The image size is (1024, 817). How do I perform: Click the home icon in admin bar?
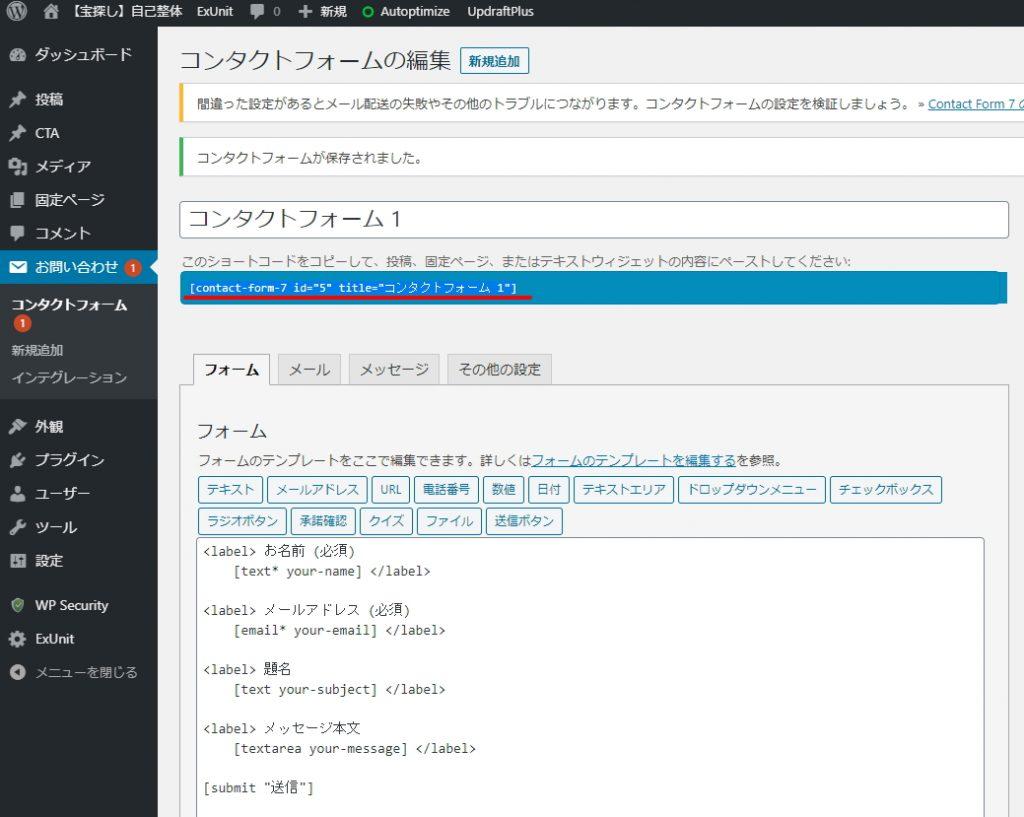[51, 11]
